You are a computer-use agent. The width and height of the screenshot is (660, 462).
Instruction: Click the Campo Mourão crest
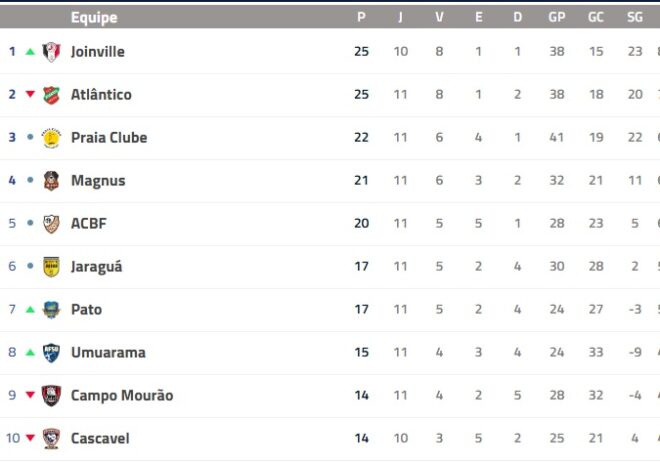click(51, 396)
